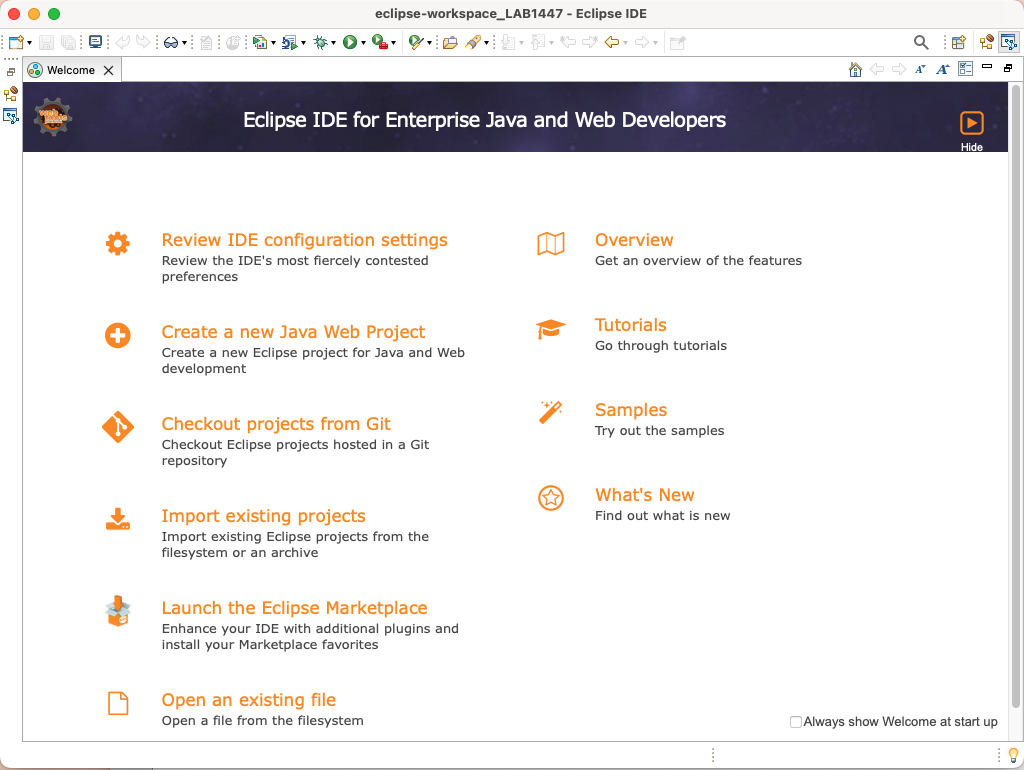
Task: Click the glasses toolbar icon
Action: coord(171,43)
